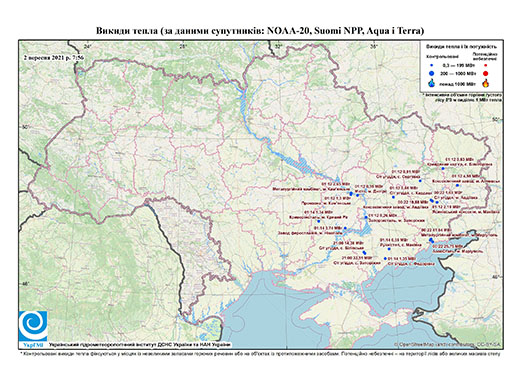Click the Ukrainian Hydrometeorological Institute caption
The height and width of the screenshot is (368, 520).
coord(140,345)
